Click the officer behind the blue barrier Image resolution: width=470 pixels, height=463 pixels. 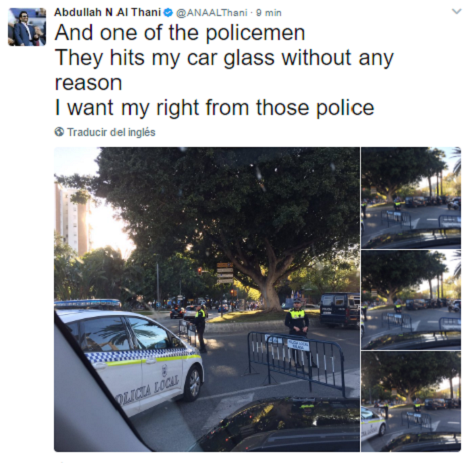tap(297, 328)
